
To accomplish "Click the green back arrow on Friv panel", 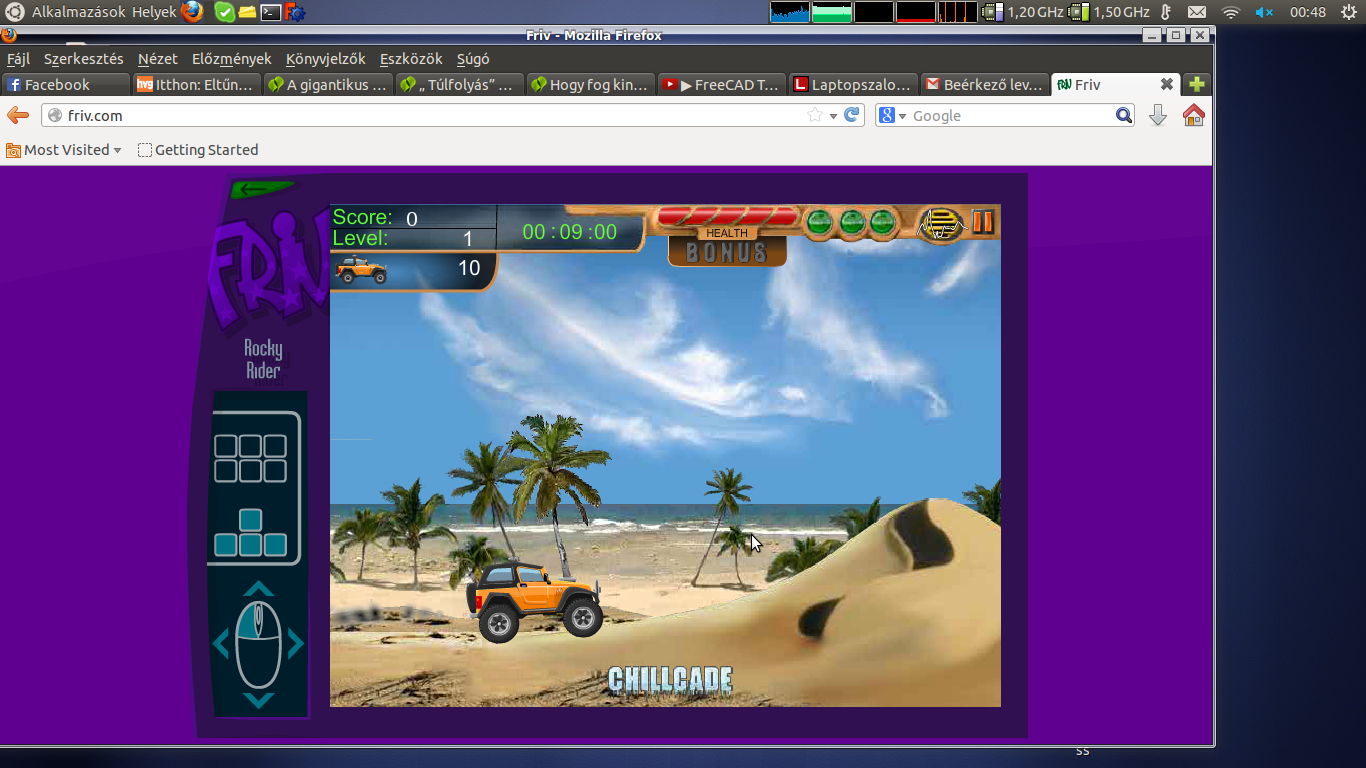I will (x=261, y=189).
